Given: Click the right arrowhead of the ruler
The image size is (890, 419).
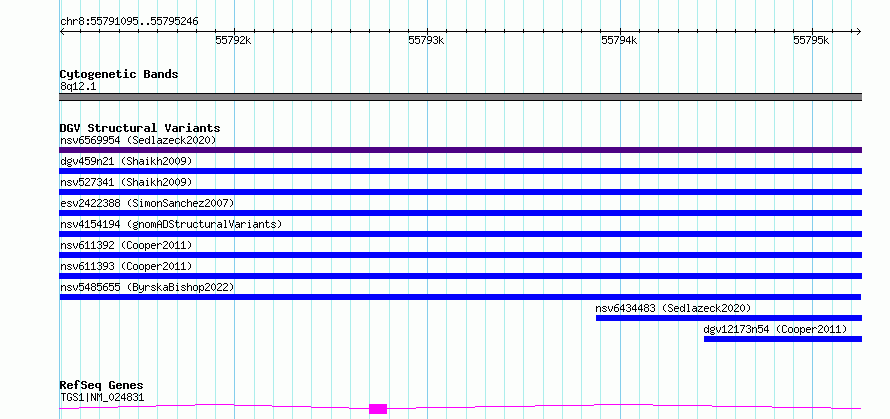Looking at the screenshot, I should coord(859,32).
